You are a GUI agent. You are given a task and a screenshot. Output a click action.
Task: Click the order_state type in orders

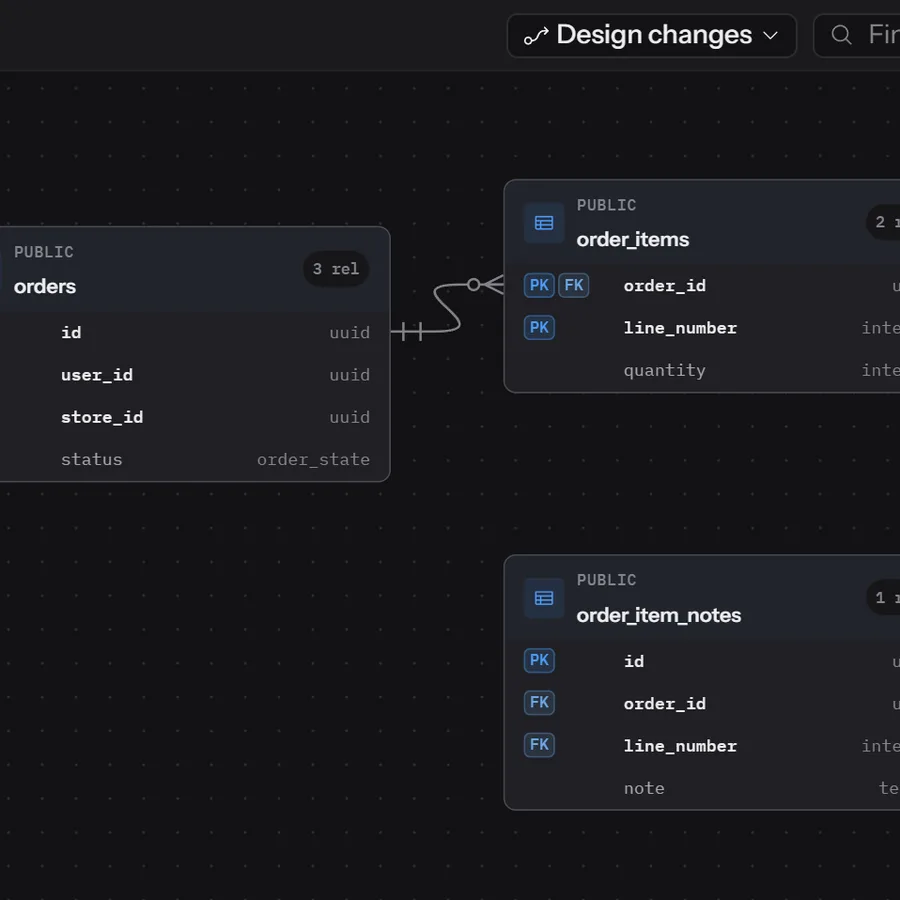[x=313, y=460]
